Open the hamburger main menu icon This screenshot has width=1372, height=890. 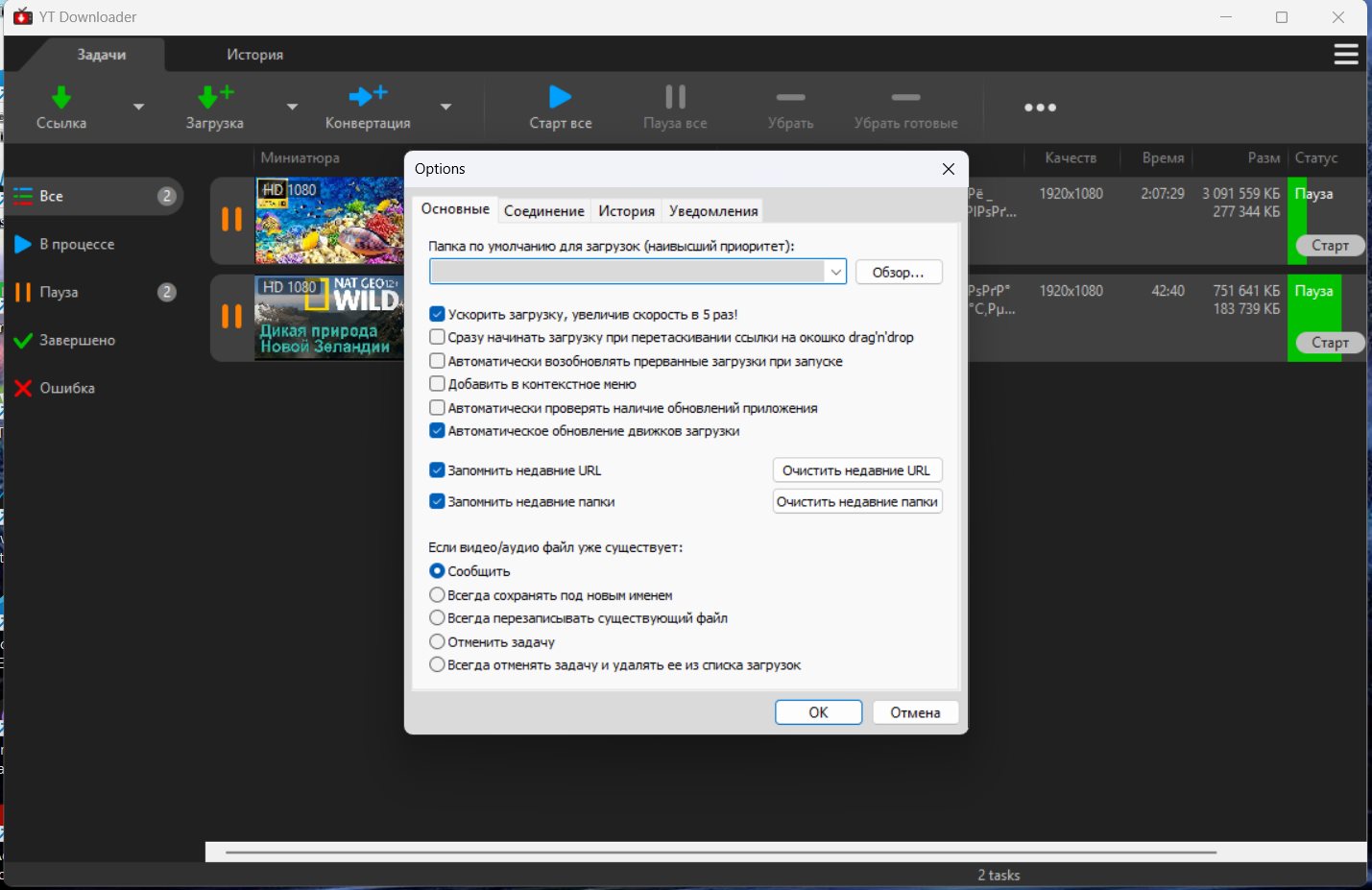[1346, 55]
